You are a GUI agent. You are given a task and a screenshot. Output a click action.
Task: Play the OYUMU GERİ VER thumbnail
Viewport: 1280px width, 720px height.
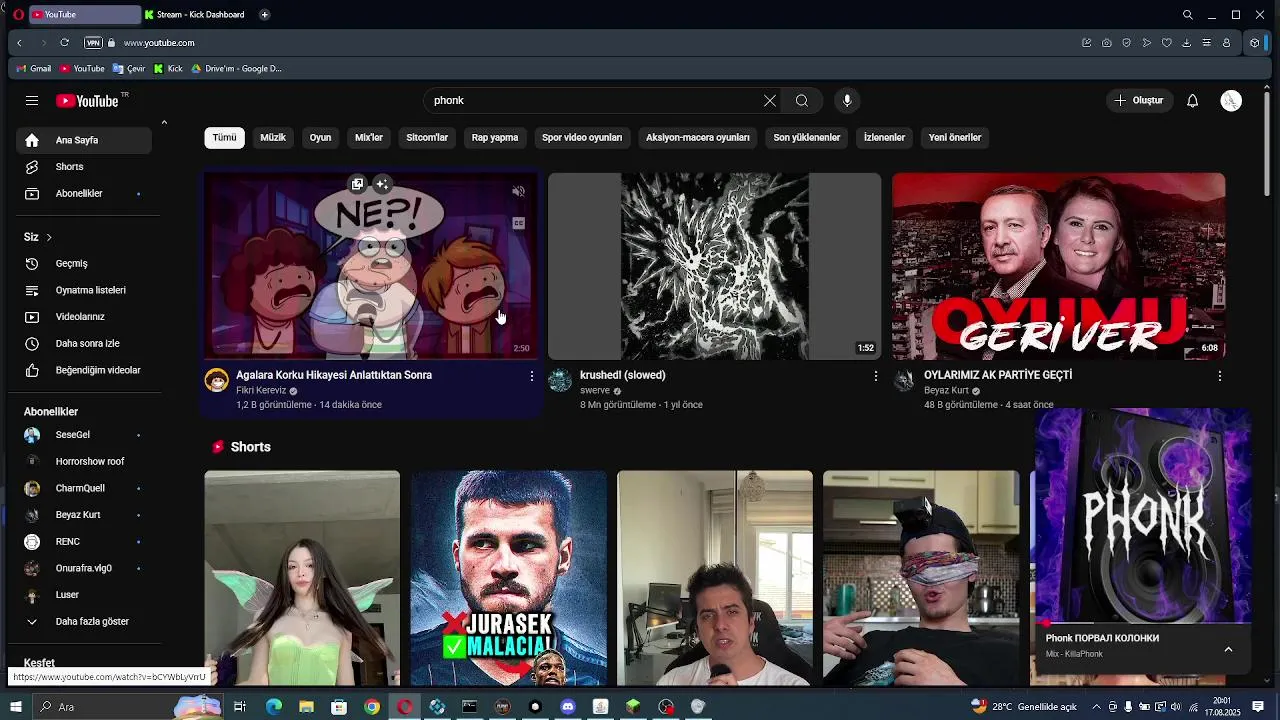click(x=1058, y=266)
